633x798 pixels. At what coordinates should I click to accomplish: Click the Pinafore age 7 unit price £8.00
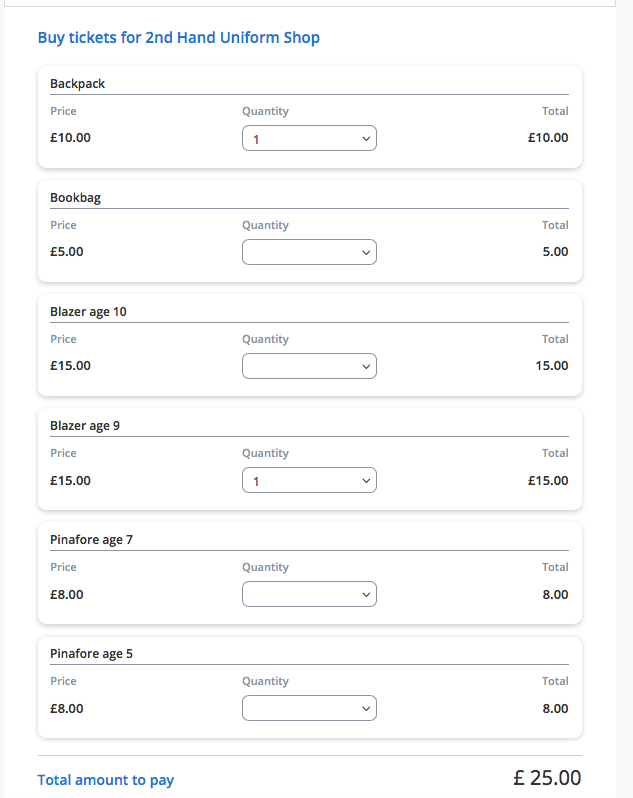(67, 594)
